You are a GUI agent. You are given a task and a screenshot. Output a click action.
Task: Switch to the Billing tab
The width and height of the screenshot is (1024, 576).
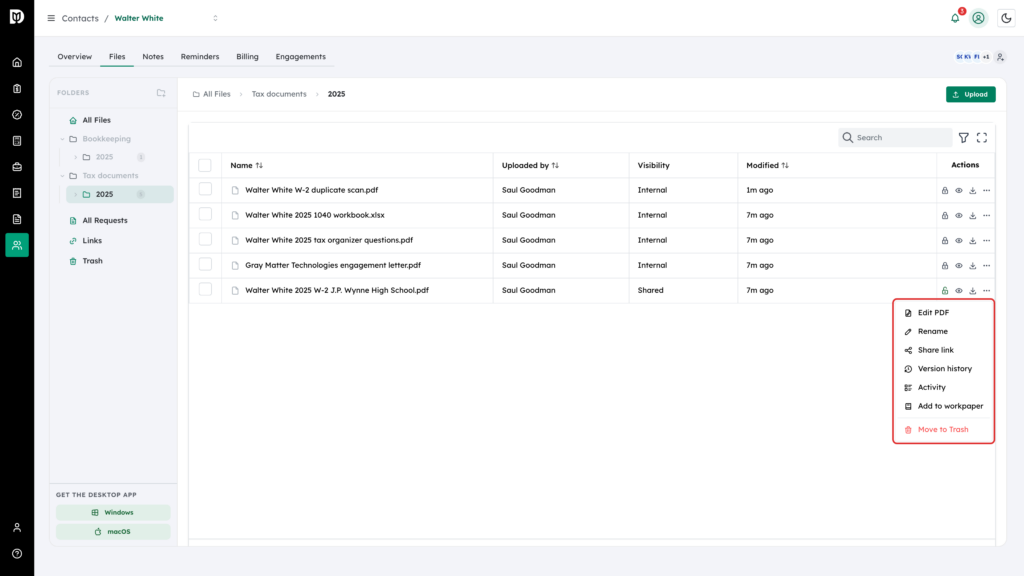click(248, 57)
